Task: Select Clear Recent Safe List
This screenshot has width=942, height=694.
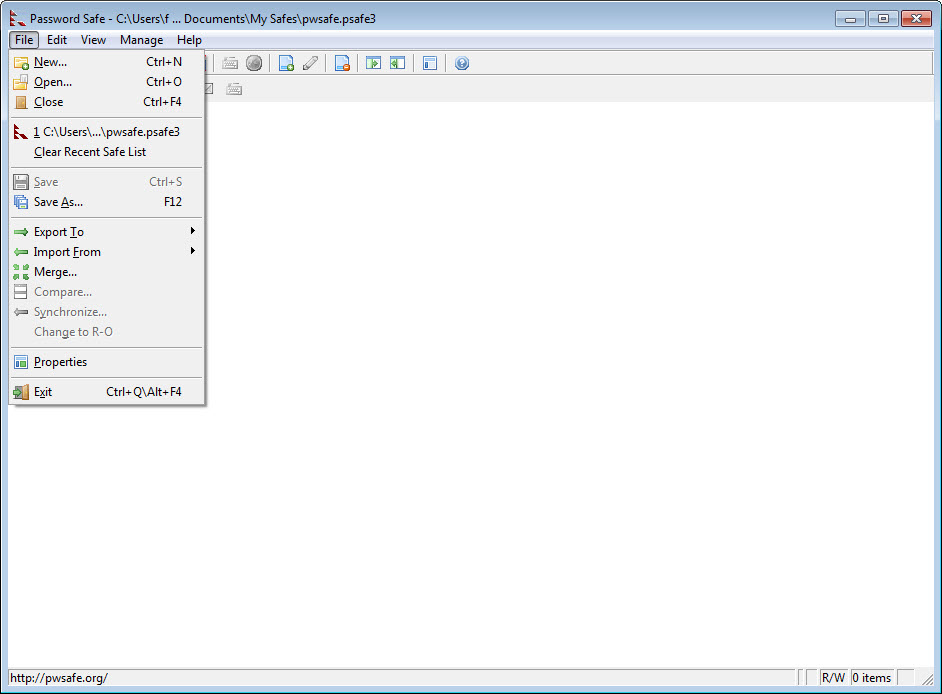Action: 90,152
